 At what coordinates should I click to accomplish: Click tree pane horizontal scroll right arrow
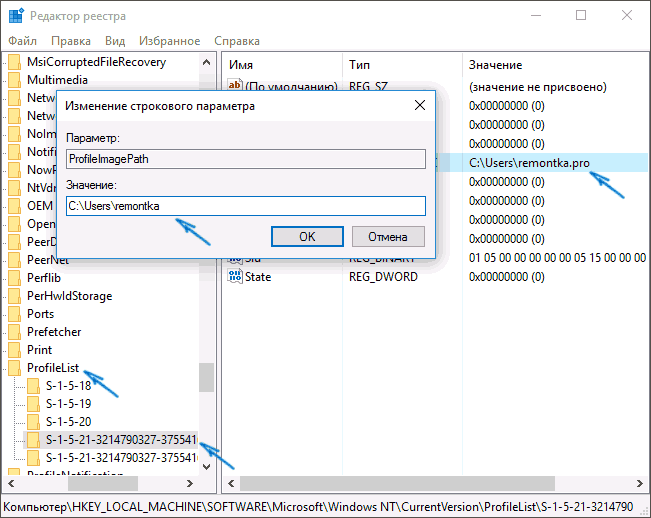click(x=190, y=484)
